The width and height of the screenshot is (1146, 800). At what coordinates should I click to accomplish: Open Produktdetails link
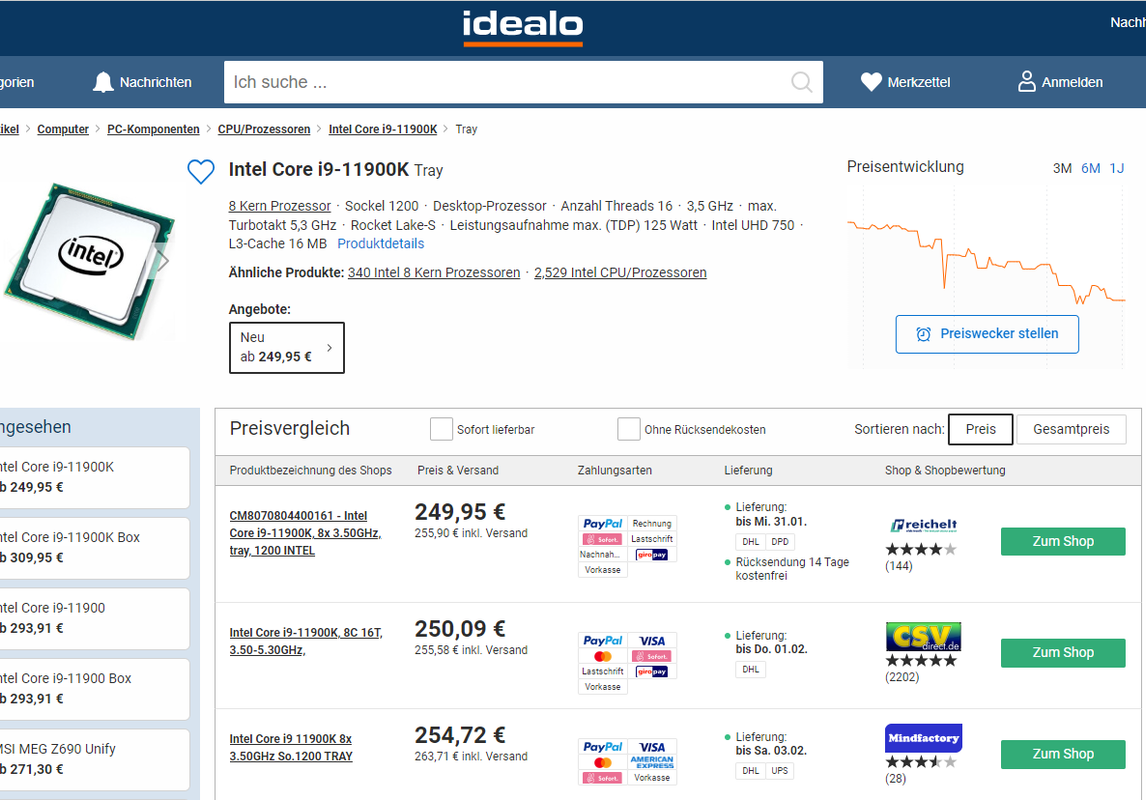(380, 244)
